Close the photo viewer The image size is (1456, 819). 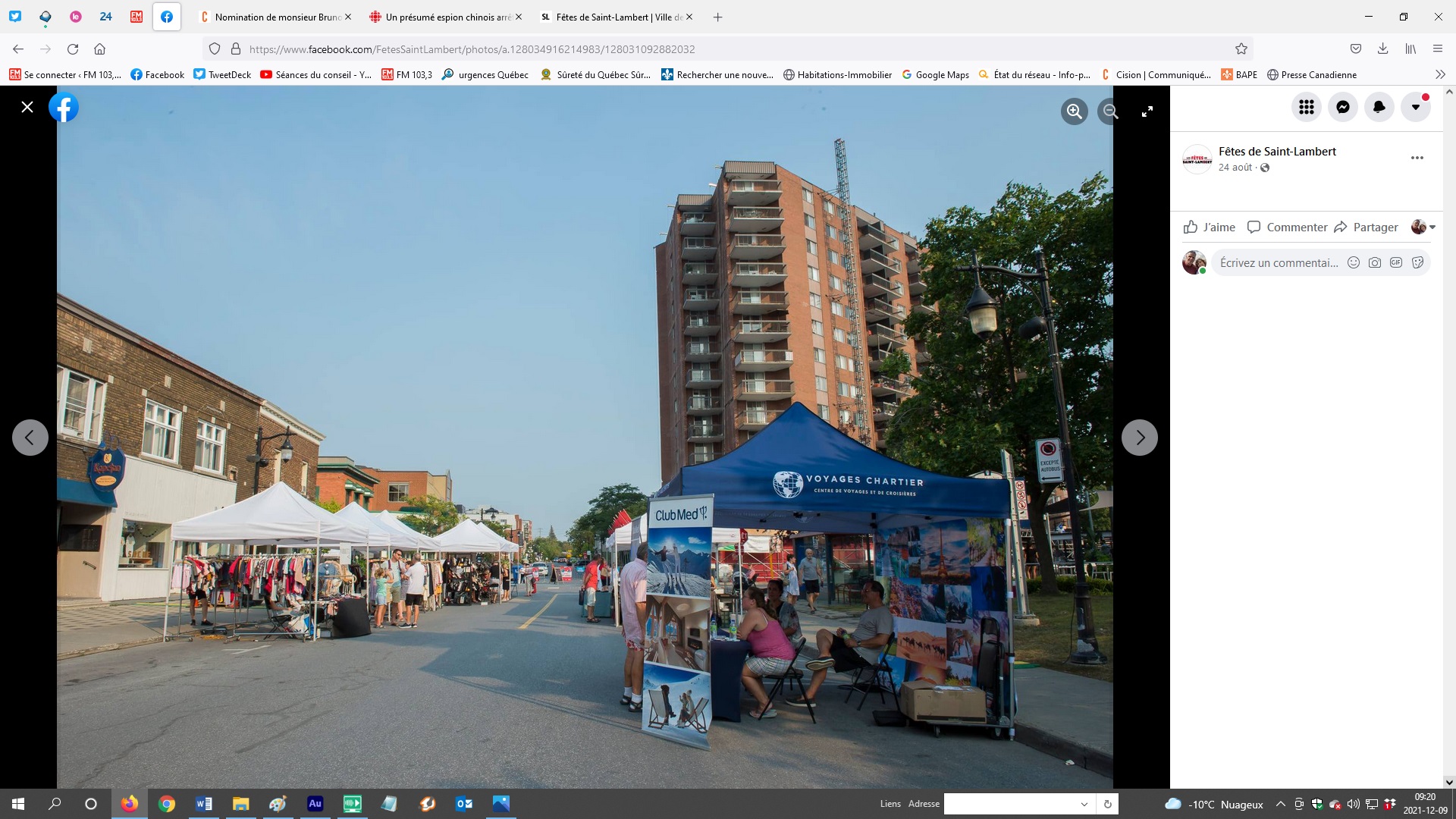27,107
